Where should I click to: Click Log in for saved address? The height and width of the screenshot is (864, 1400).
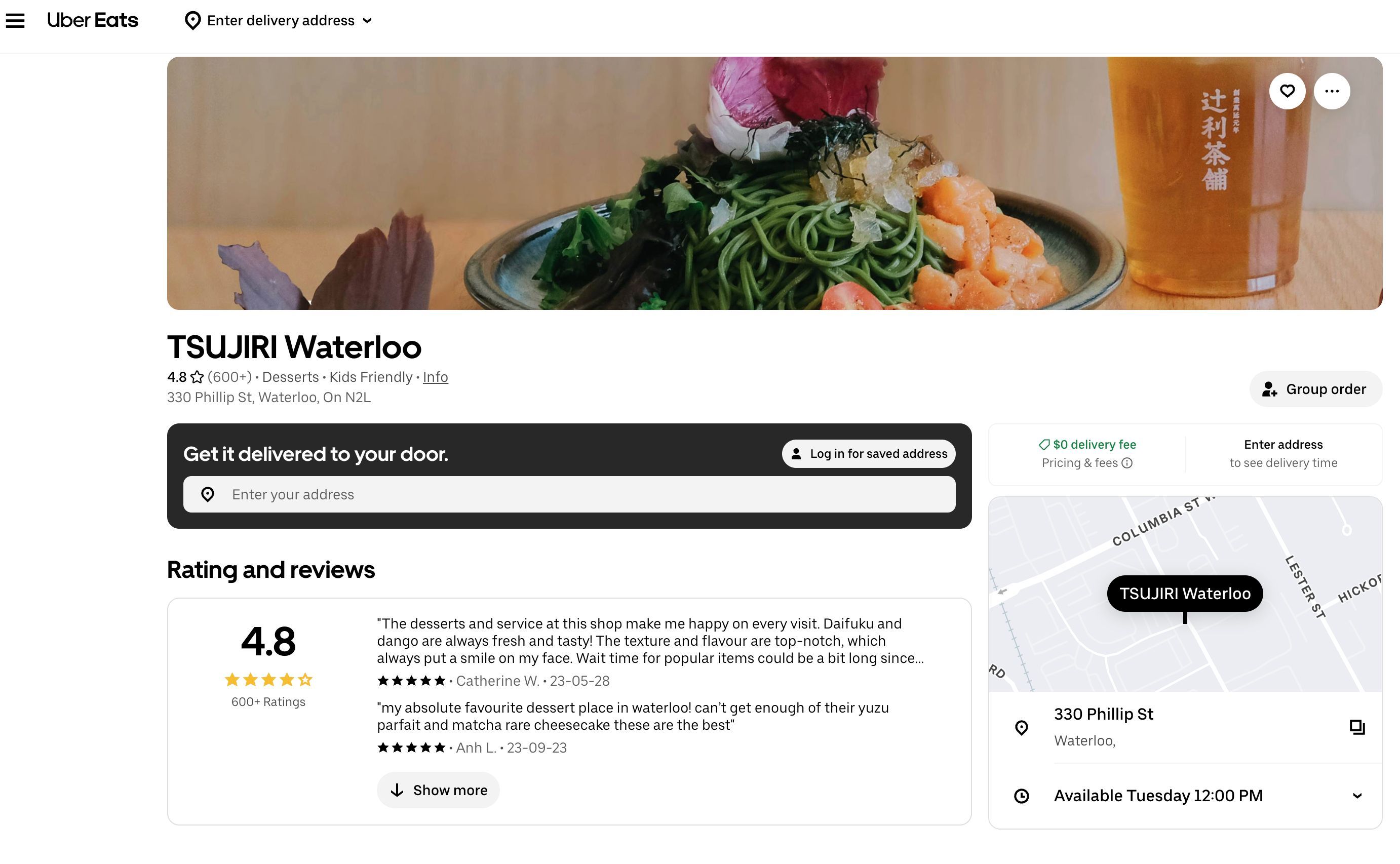(868, 454)
